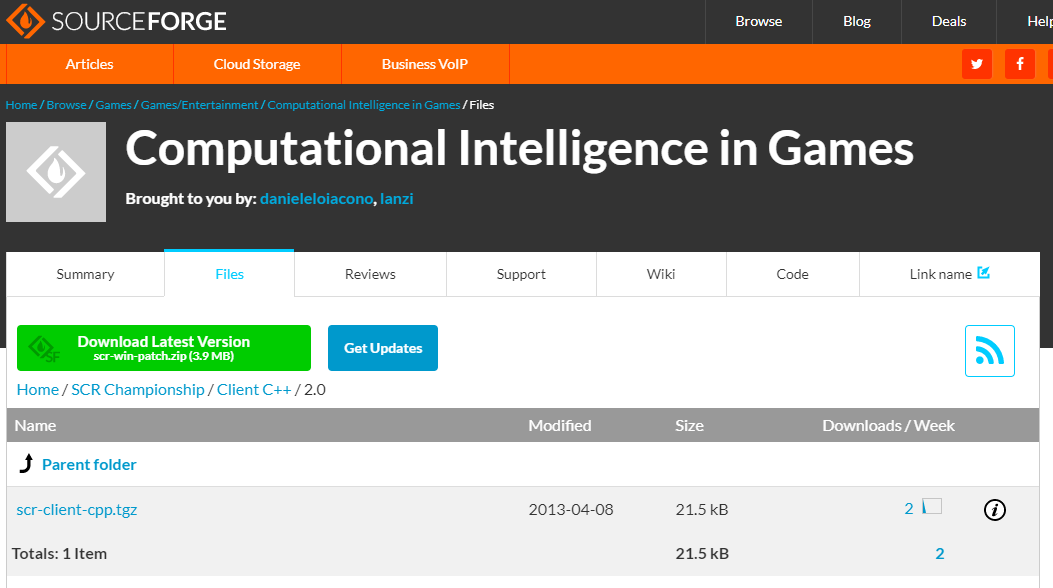This screenshot has height=588, width=1053.
Task: Select the Code tab
Action: (x=792, y=274)
